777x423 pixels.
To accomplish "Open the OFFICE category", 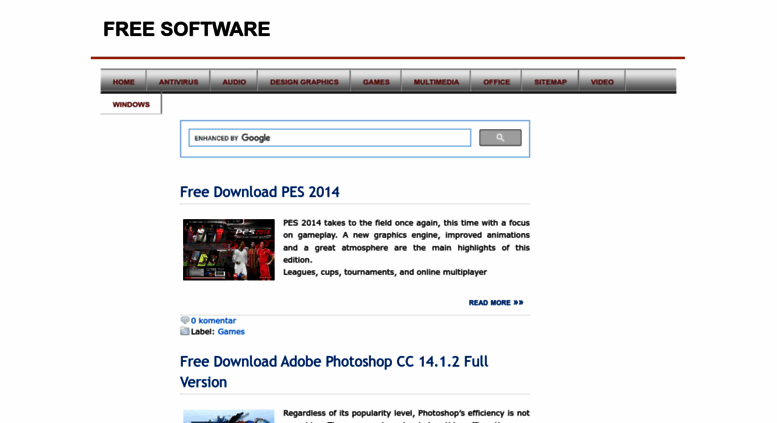I will [x=497, y=81].
